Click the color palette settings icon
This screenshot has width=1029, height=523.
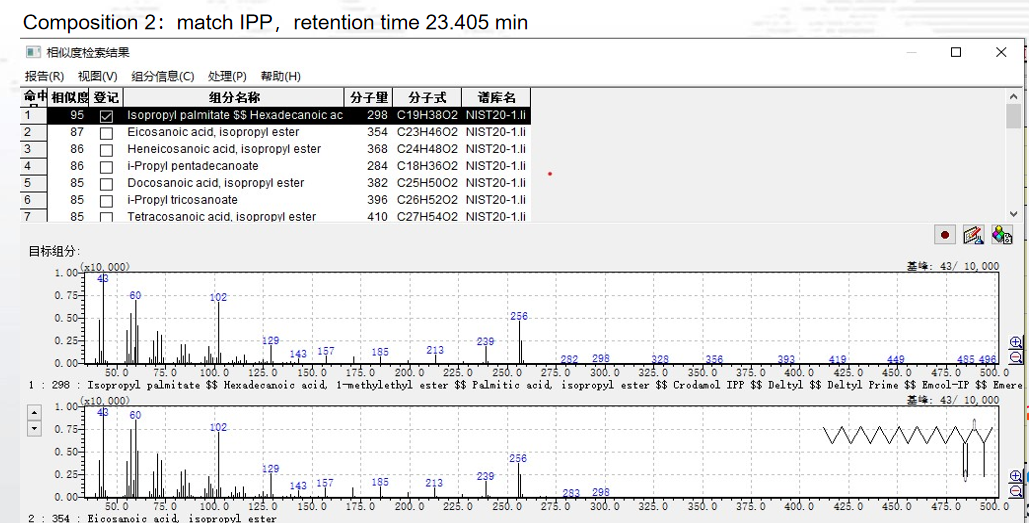tap(1002, 235)
